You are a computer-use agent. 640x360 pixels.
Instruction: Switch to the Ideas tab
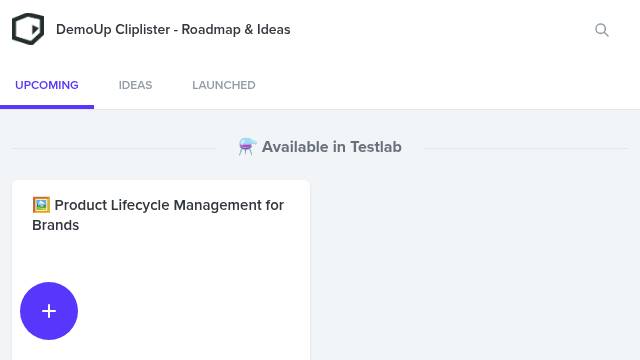pyautogui.click(x=136, y=85)
